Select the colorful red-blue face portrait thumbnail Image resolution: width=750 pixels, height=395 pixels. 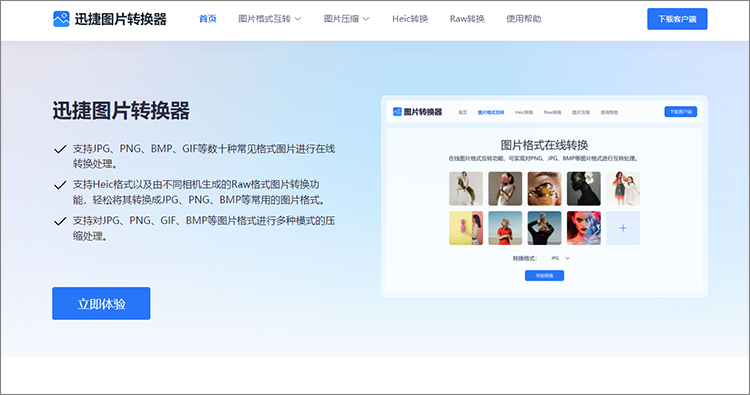click(584, 228)
